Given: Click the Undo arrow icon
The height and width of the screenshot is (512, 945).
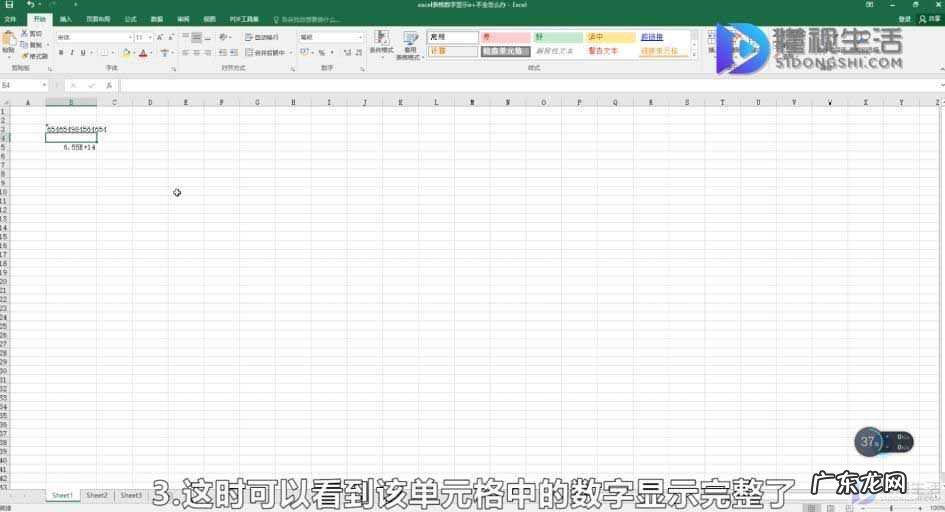Looking at the screenshot, I should pos(30,4).
